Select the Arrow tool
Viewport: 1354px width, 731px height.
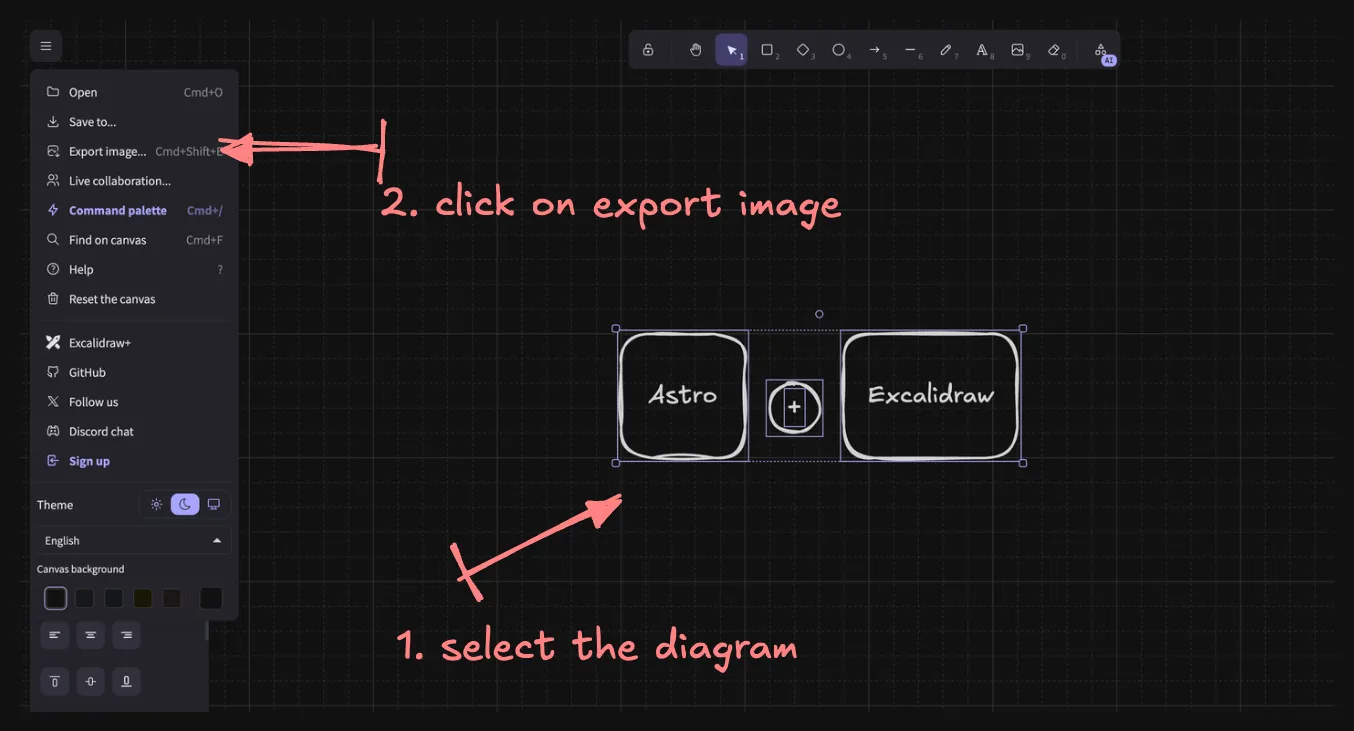(x=875, y=49)
